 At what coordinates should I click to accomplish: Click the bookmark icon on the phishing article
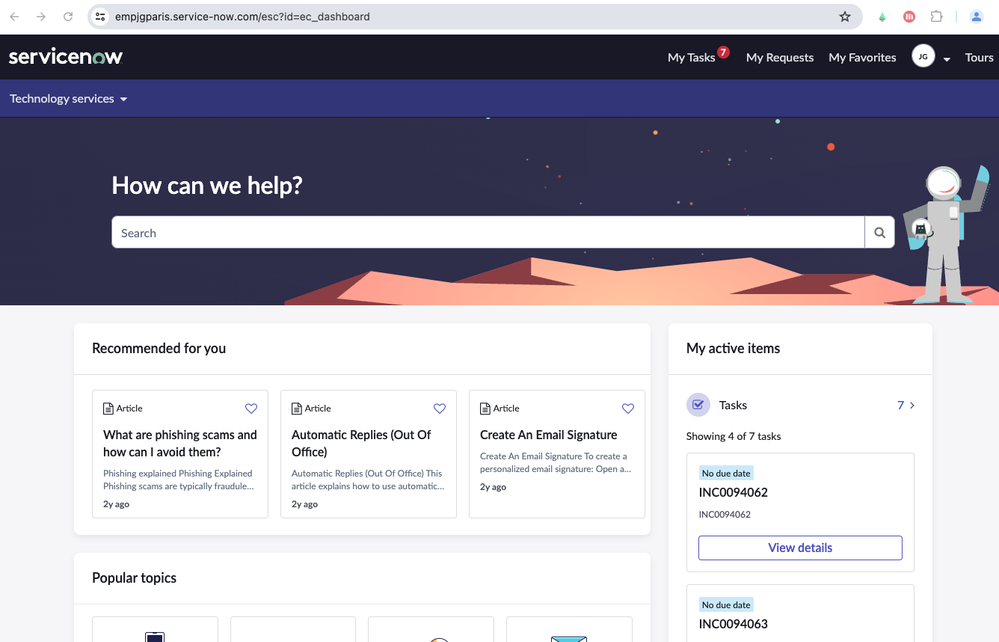click(x=251, y=408)
